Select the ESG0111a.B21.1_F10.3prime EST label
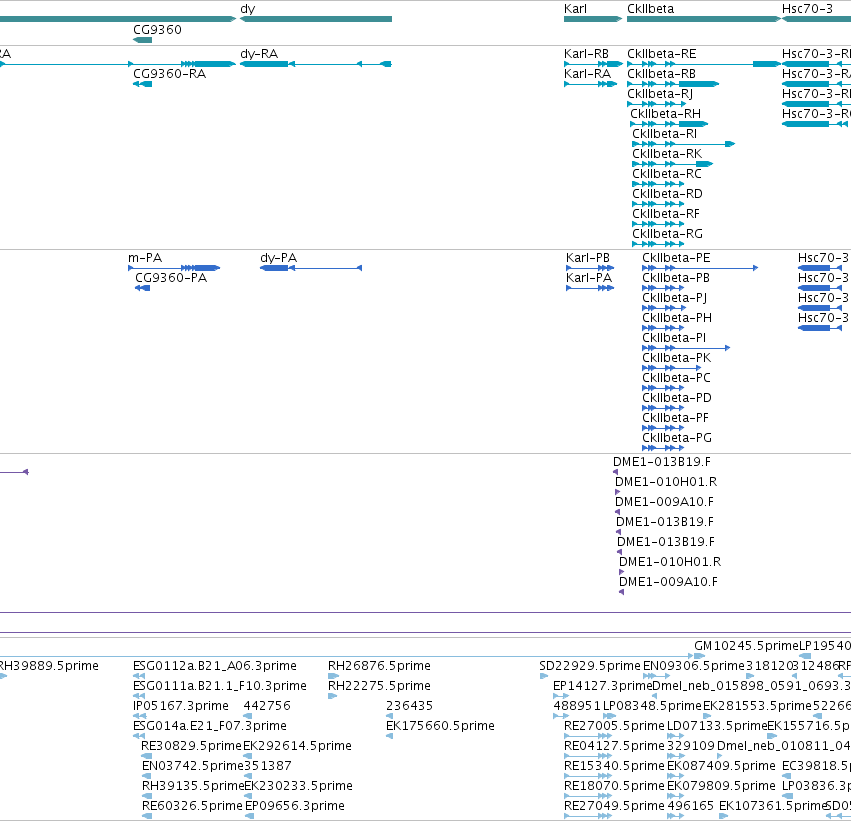Image resolution: width=851 pixels, height=821 pixels. pyautogui.click(x=220, y=686)
